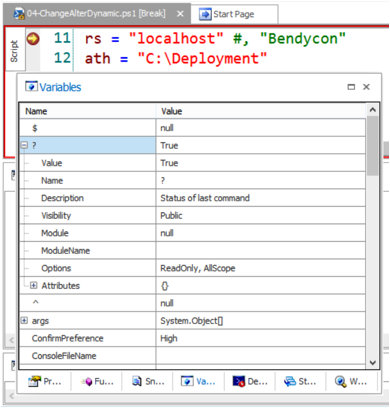Open the St... call stack panel tab
The height and width of the screenshot is (408, 390).
(x=300, y=381)
